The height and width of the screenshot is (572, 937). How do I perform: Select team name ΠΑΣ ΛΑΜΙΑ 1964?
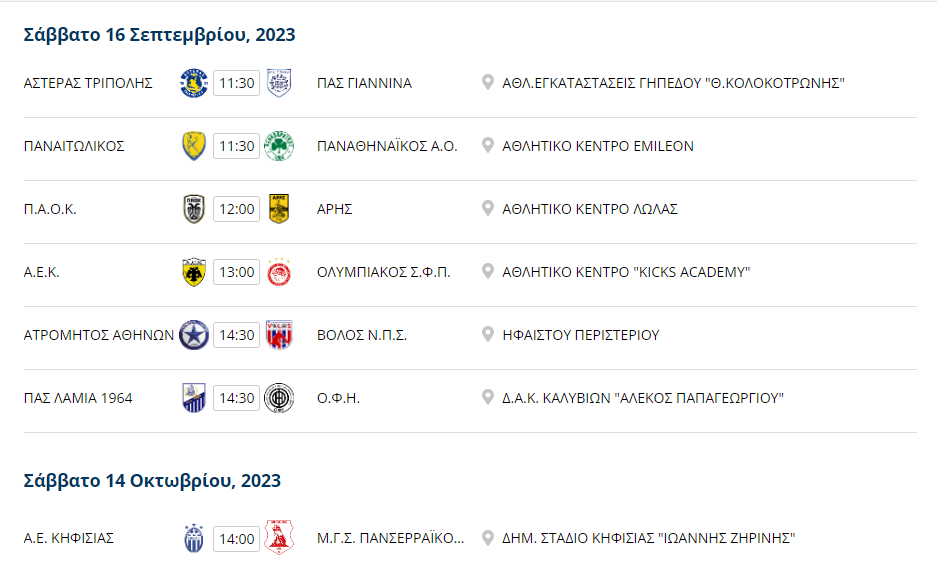78,398
